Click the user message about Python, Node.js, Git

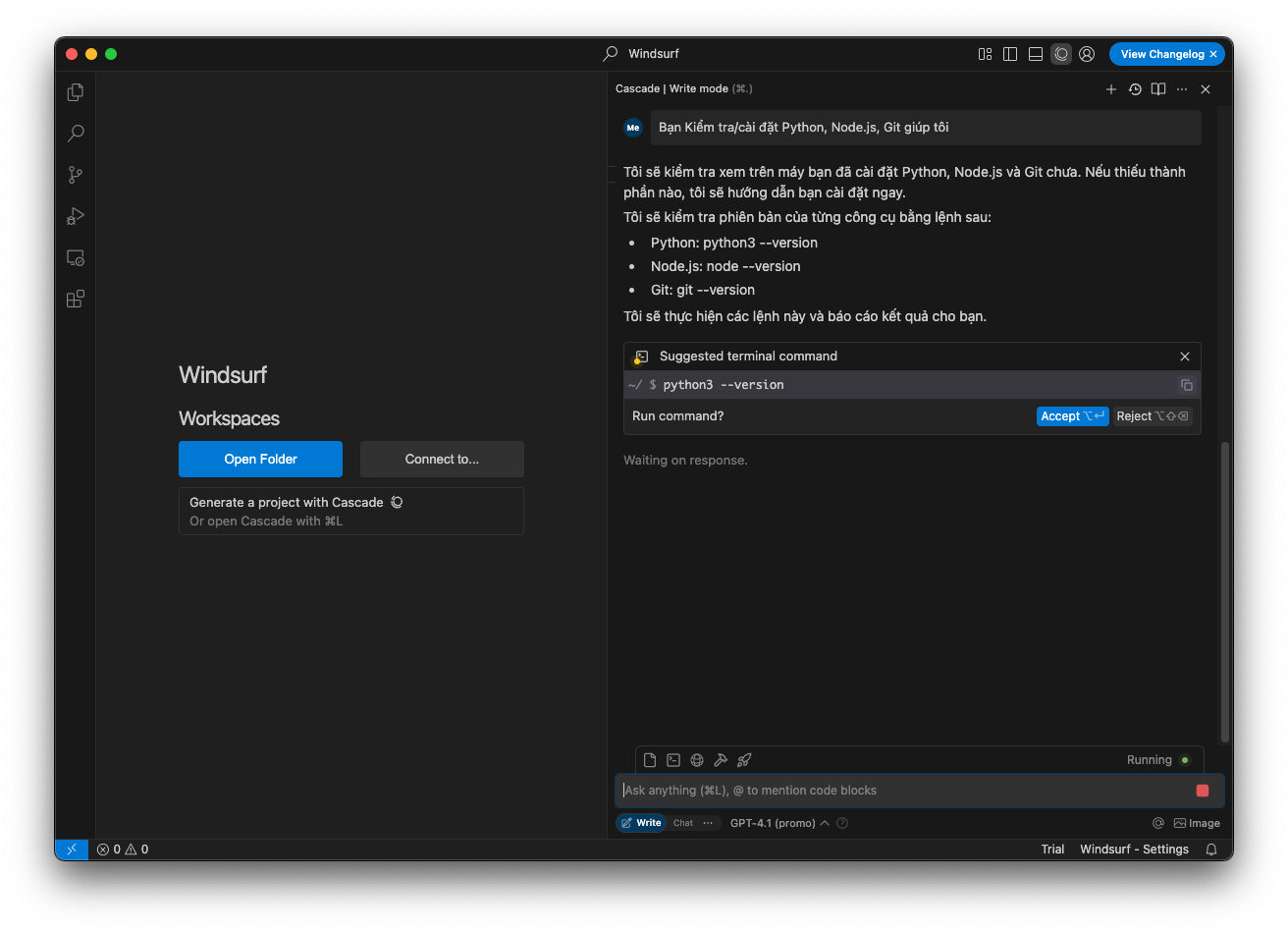(x=926, y=128)
